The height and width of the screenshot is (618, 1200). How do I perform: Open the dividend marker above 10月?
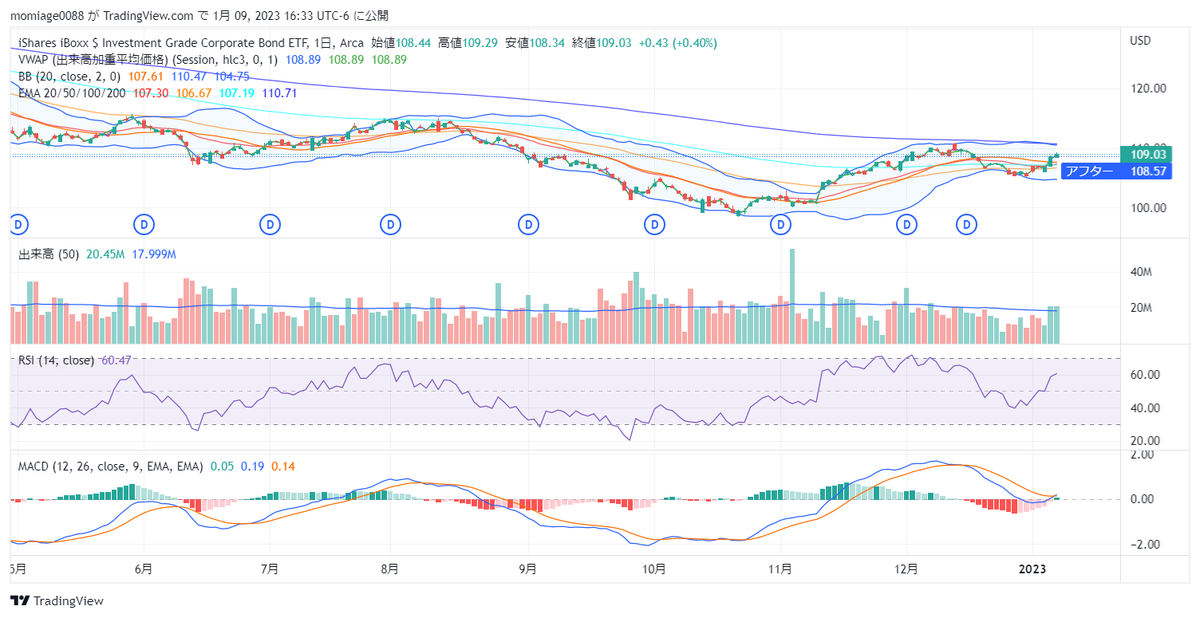[654, 226]
